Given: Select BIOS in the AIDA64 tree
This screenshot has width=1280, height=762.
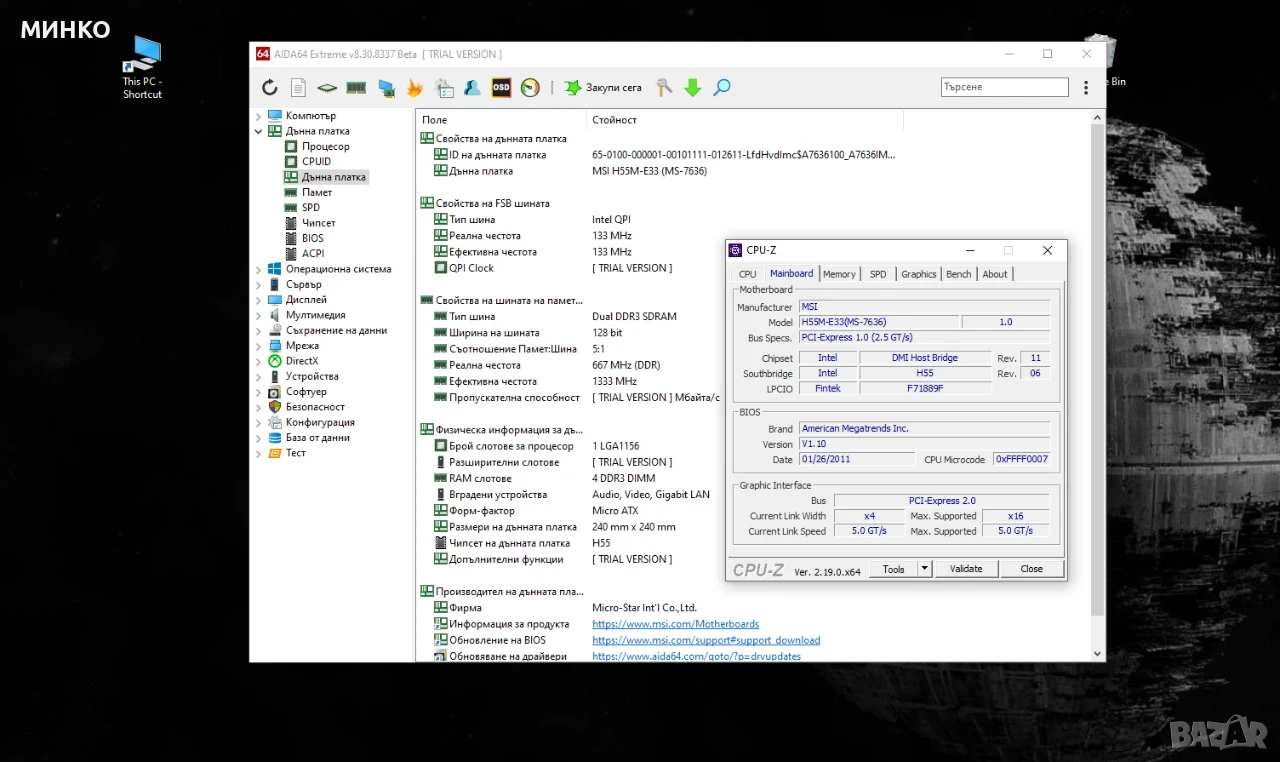Looking at the screenshot, I should coord(313,238).
